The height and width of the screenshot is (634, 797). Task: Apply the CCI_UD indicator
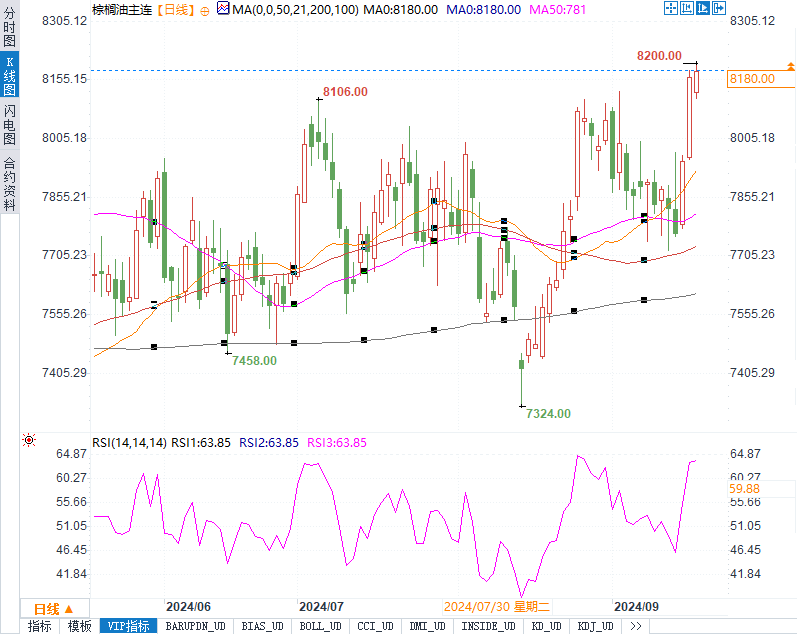(376, 626)
